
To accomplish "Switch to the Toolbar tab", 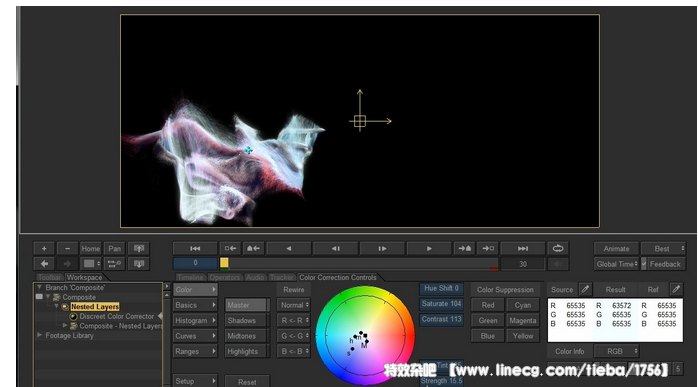I will tap(49, 277).
